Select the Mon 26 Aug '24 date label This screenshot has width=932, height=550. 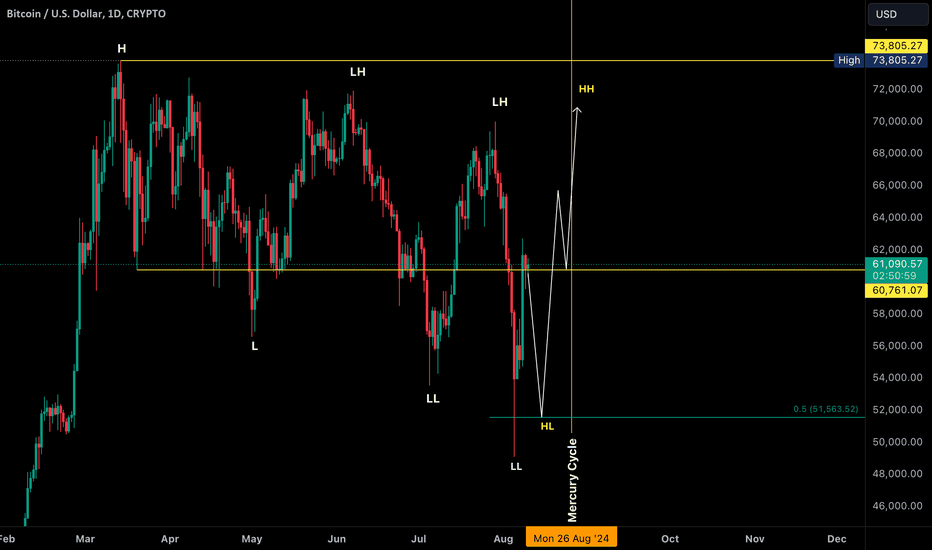pos(571,538)
